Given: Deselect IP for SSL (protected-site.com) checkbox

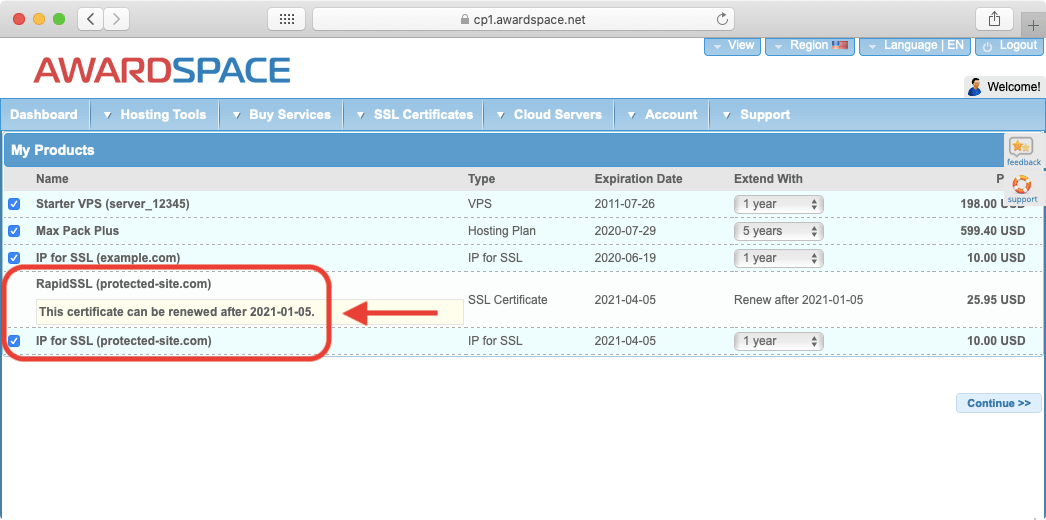Looking at the screenshot, I should point(14,341).
